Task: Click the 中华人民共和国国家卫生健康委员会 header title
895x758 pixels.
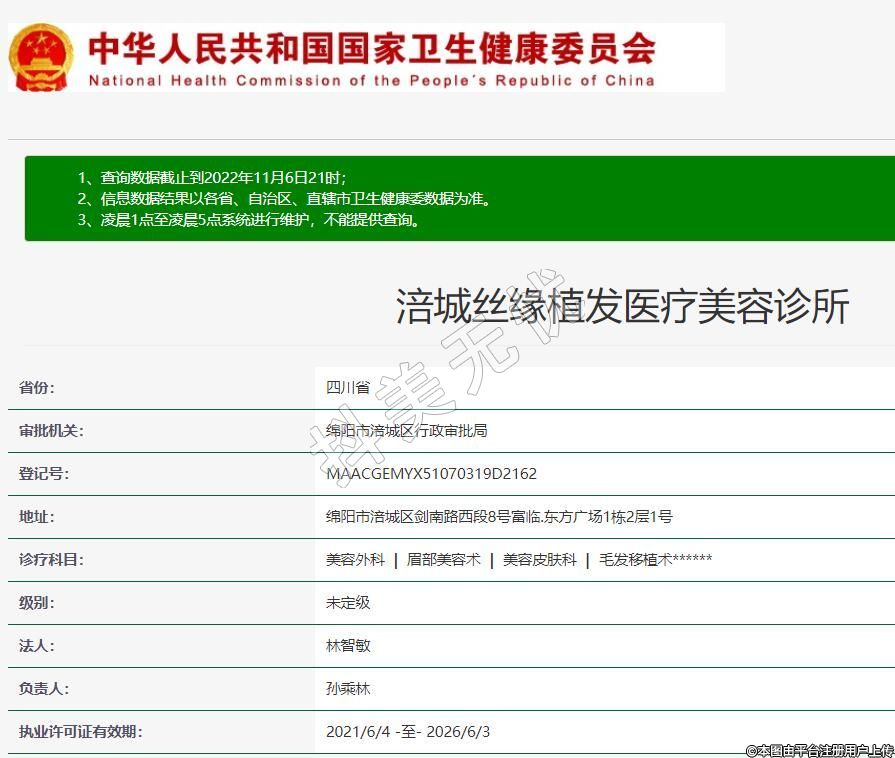Action: click(x=371, y=47)
